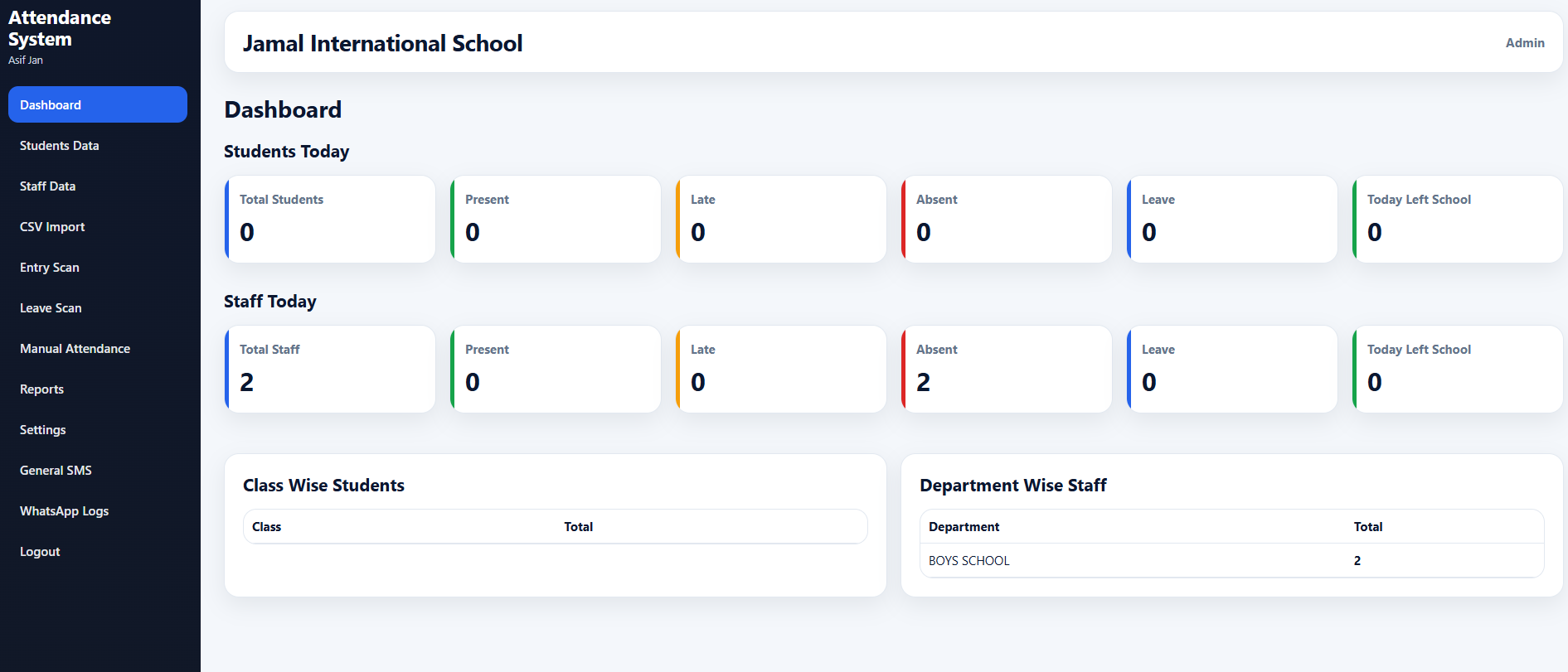Click the Students Today section heading
This screenshot has width=1568, height=672.
point(286,151)
